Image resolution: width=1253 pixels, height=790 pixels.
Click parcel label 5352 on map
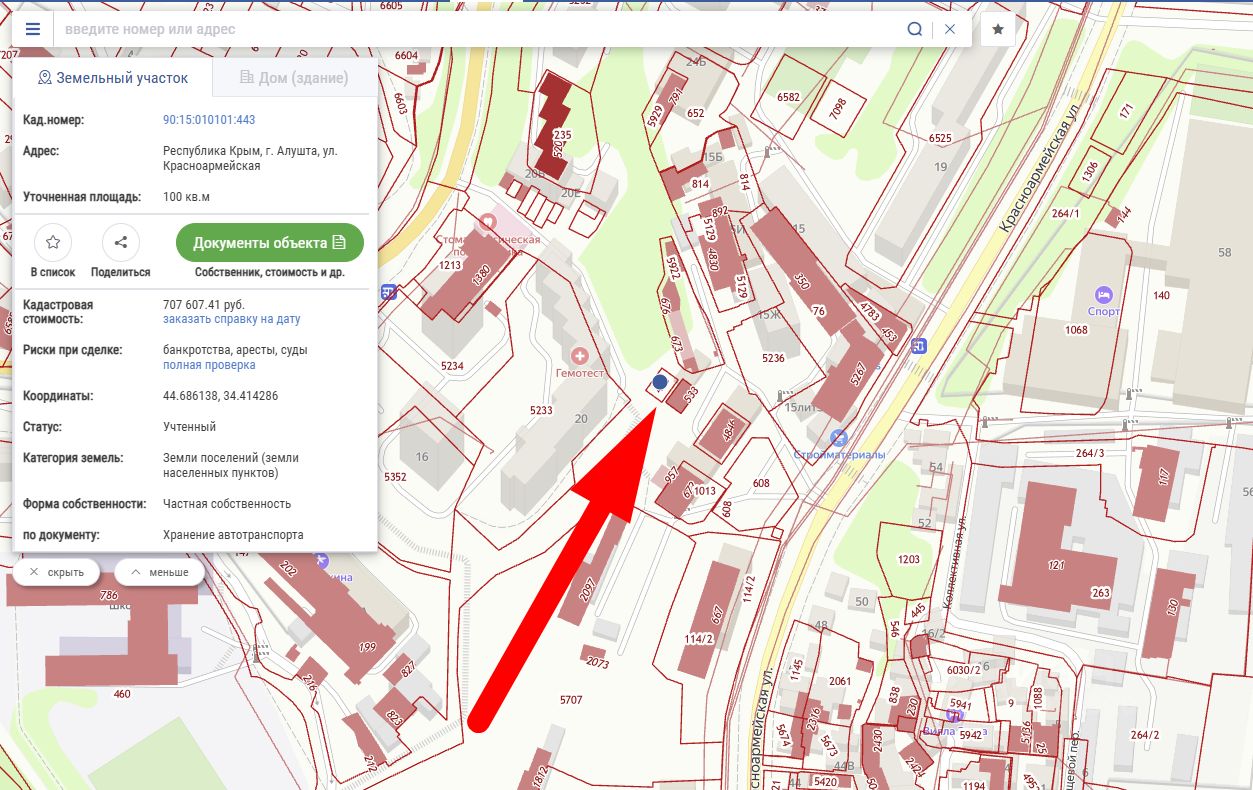(x=395, y=477)
